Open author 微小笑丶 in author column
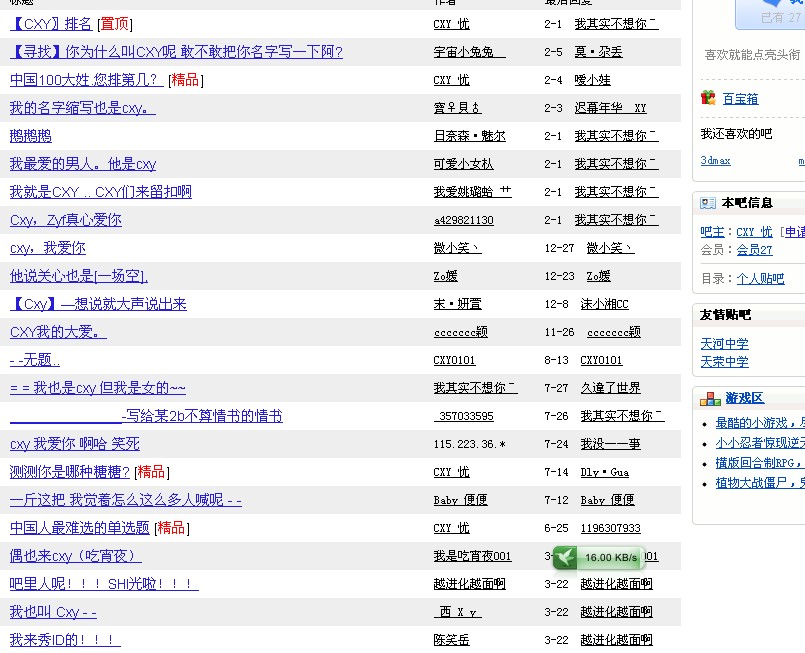The width and height of the screenshot is (805, 653). pos(457,248)
